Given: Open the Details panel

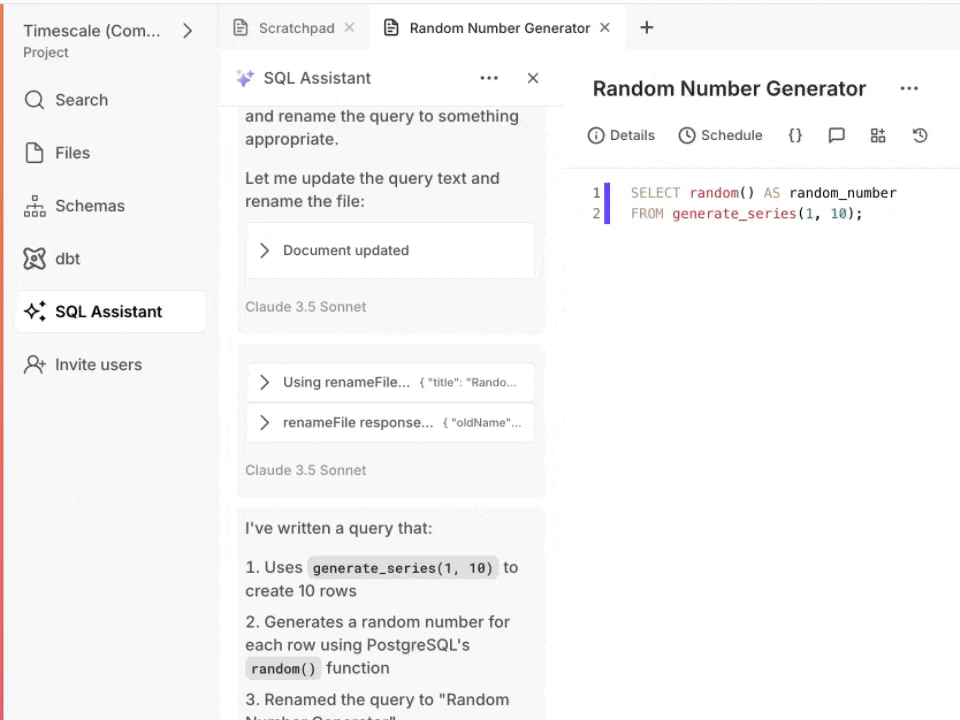Looking at the screenshot, I should 621,135.
